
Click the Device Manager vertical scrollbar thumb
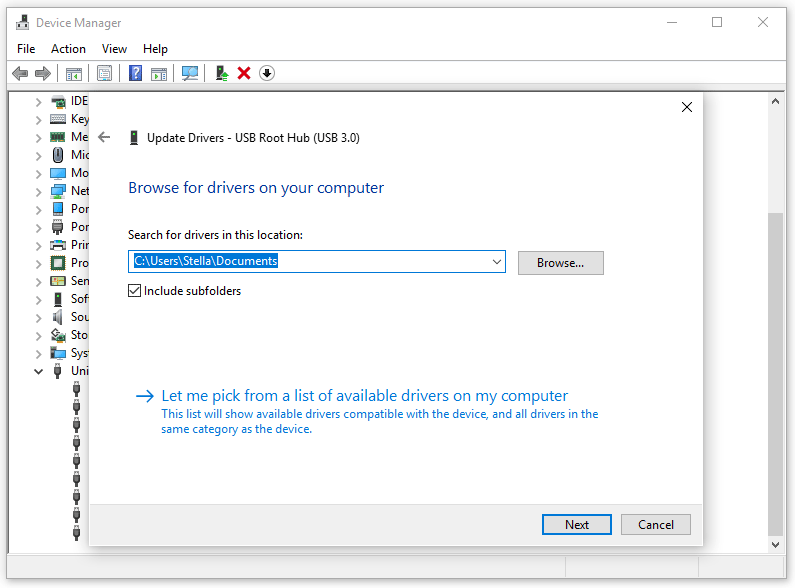point(775,370)
